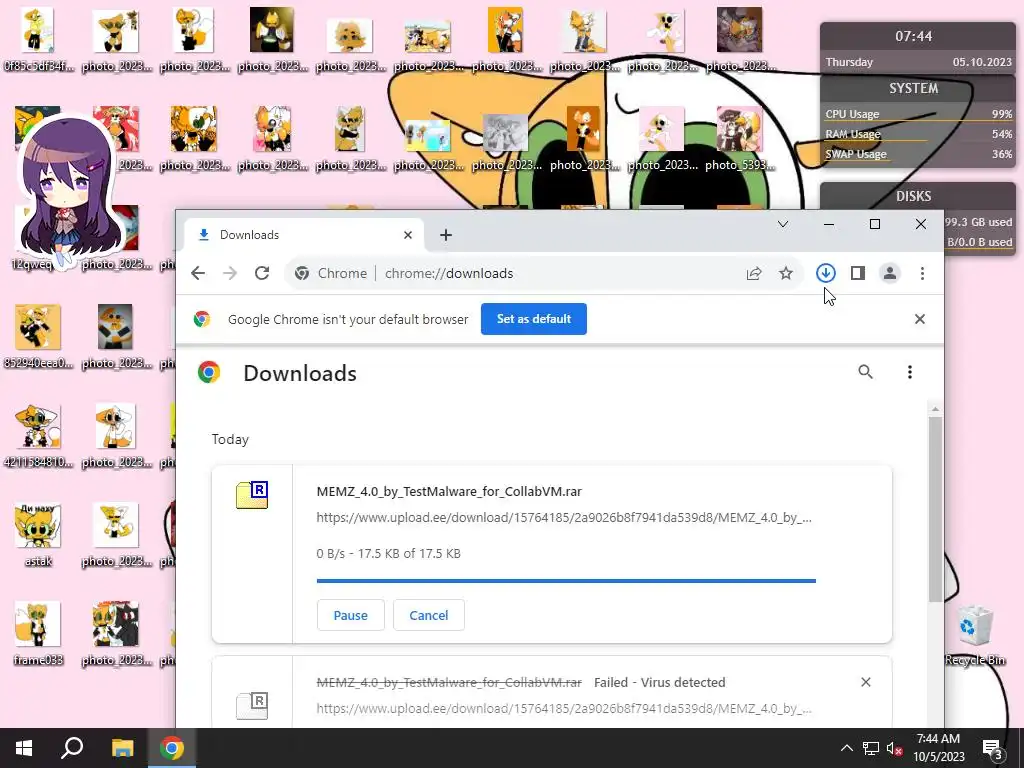Click the Chrome taskbar icon

(172, 748)
